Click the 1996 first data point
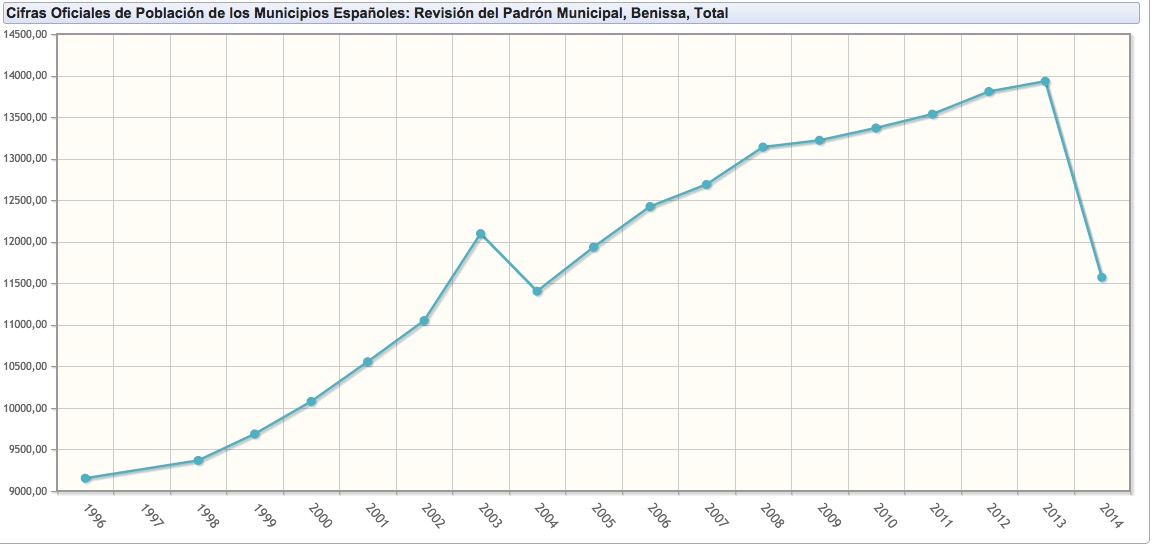Image resolution: width=1152 pixels, height=548 pixels. pos(86,478)
